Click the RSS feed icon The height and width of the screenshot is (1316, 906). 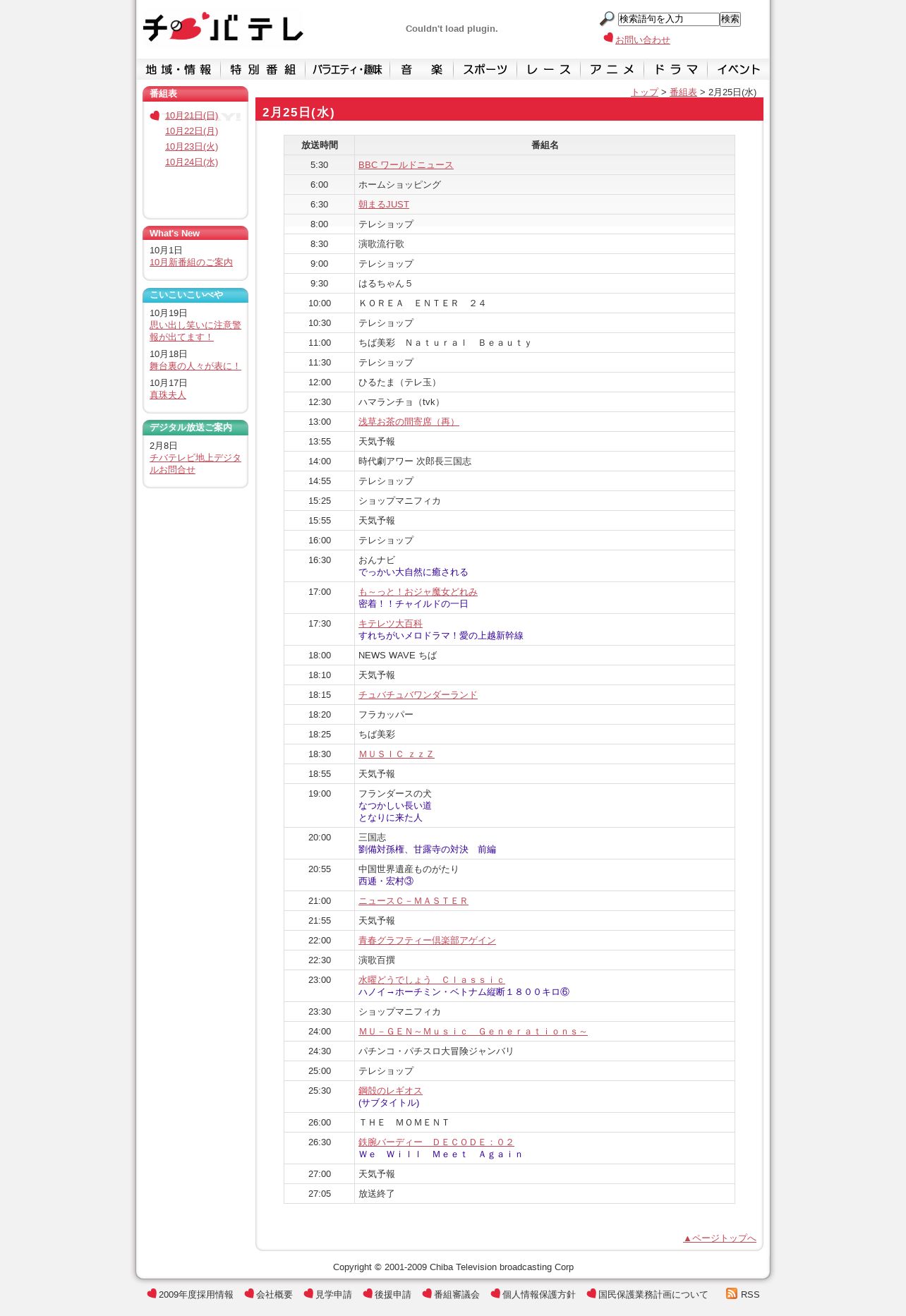pyautogui.click(x=732, y=1293)
